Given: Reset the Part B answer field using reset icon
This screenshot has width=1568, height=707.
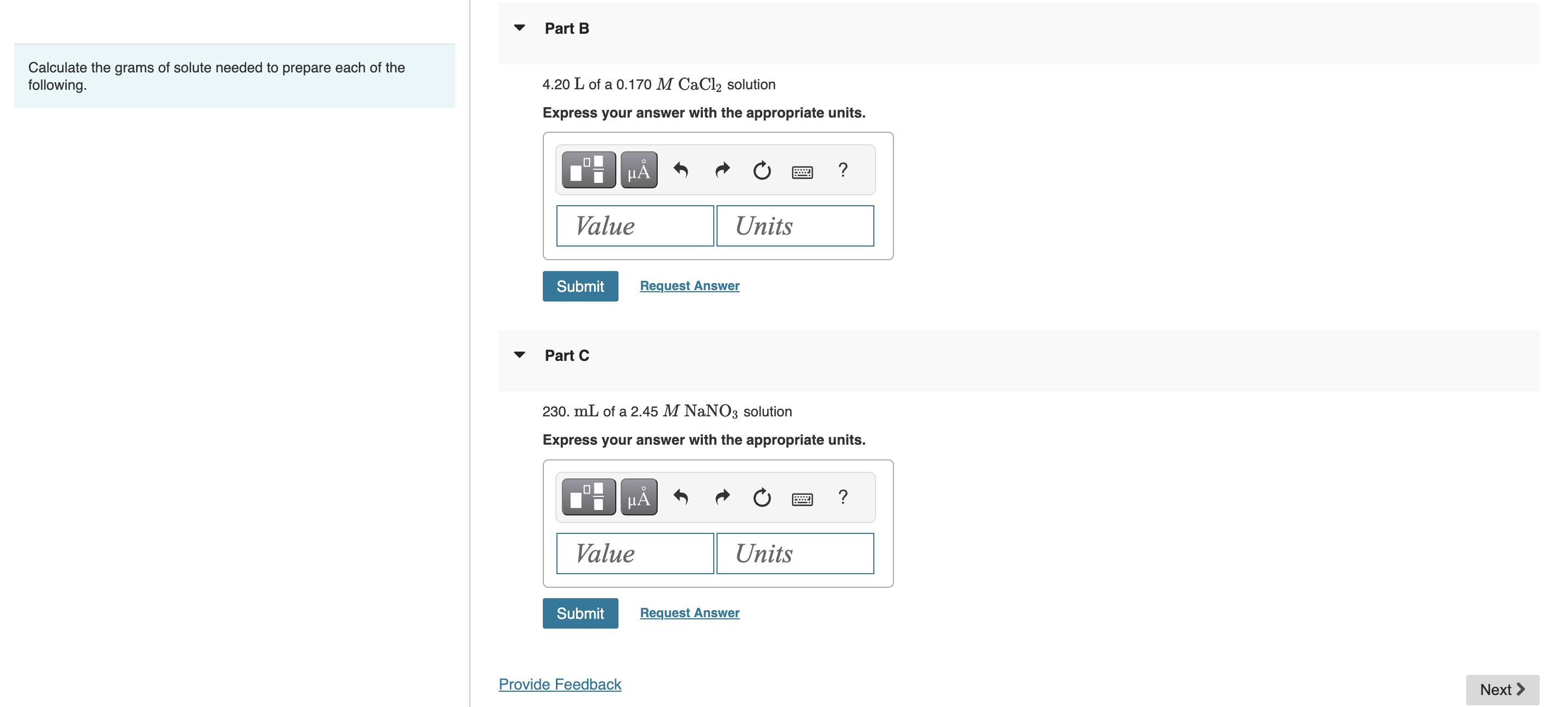Looking at the screenshot, I should coord(762,170).
